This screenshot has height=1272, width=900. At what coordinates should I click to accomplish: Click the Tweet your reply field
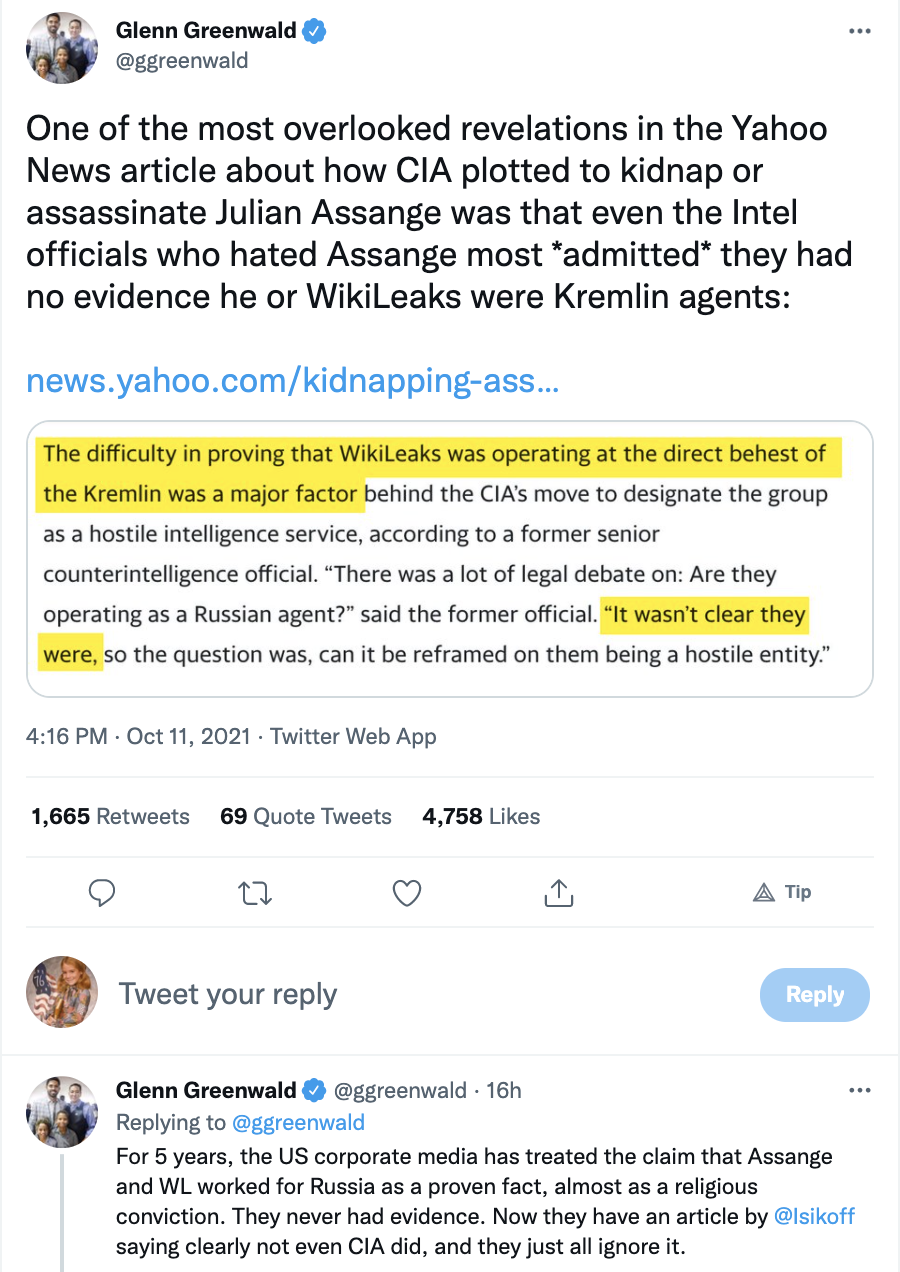pyautogui.click(x=430, y=994)
